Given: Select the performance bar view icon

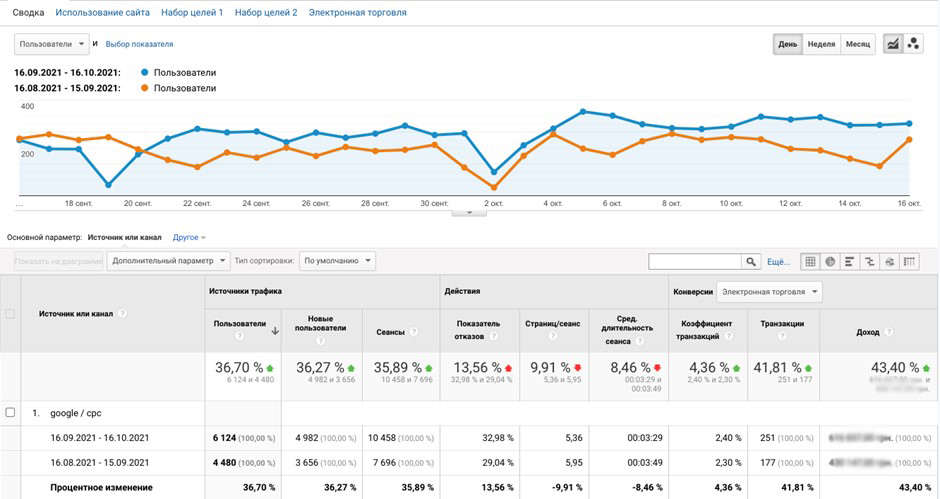Looking at the screenshot, I should click(850, 261).
